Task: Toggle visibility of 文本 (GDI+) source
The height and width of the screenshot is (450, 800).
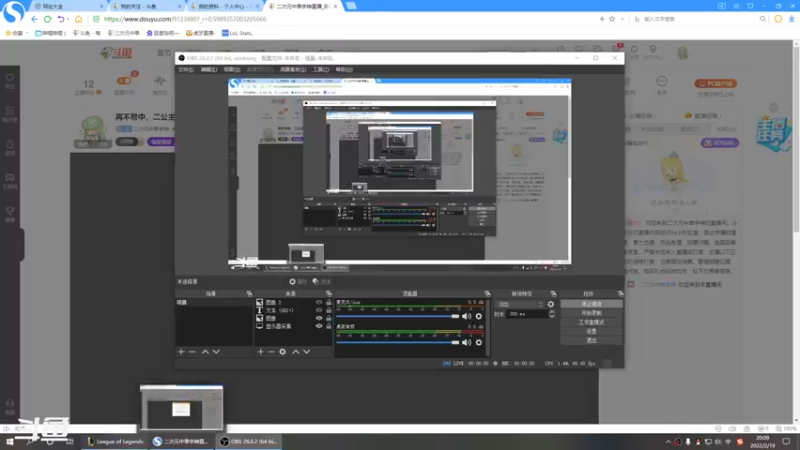Action: pyautogui.click(x=319, y=310)
